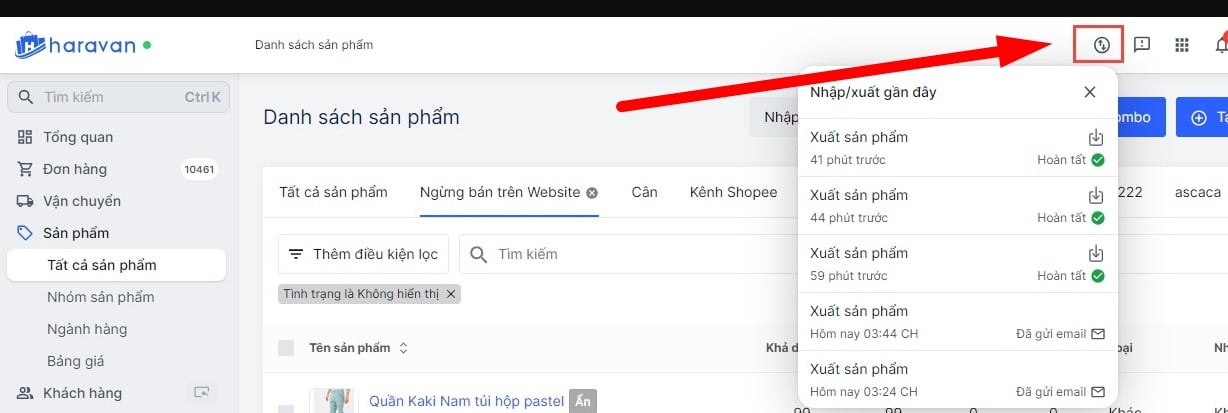The width and height of the screenshot is (1228, 413).
Task: Open 'Đơn hàng' in the sidebar
Action: point(75,169)
